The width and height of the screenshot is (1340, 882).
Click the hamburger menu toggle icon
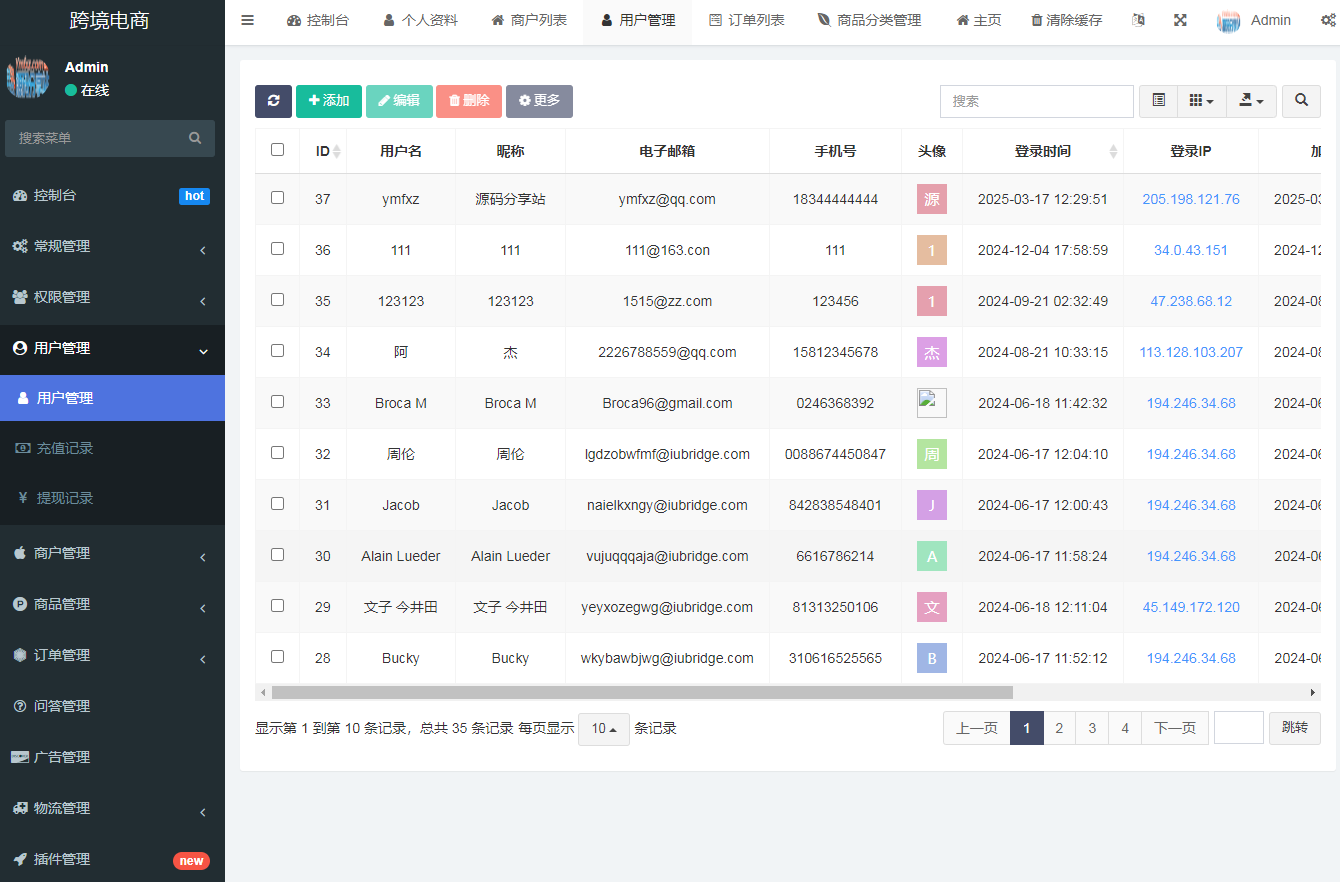click(248, 20)
